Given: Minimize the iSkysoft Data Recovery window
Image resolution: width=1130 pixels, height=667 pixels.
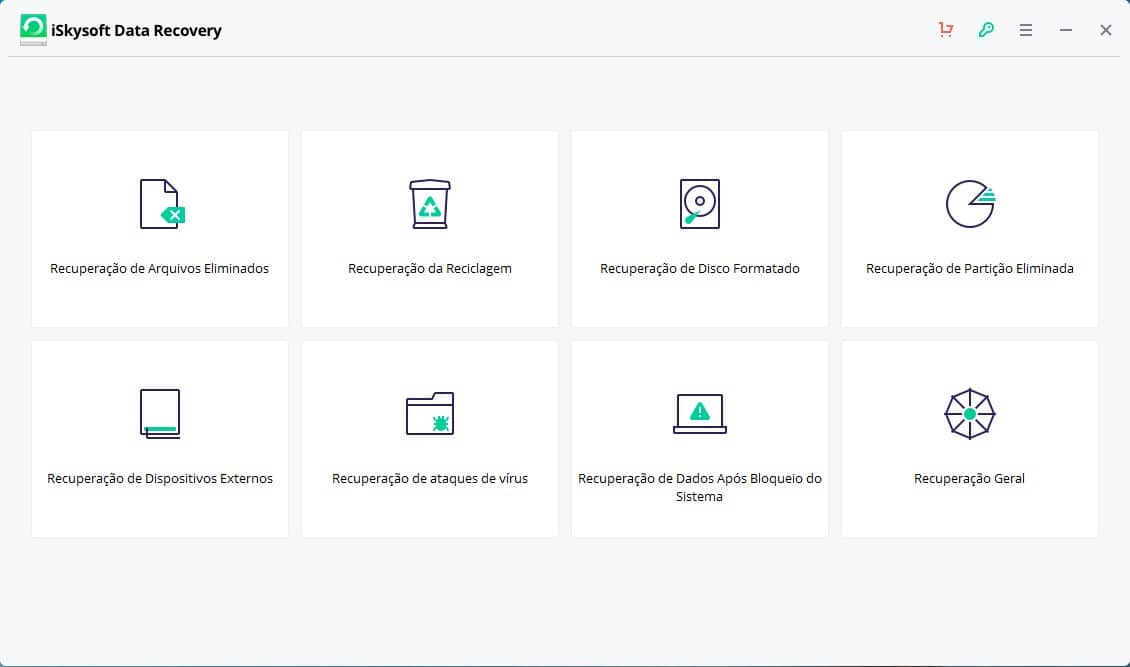Looking at the screenshot, I should point(1066,30).
